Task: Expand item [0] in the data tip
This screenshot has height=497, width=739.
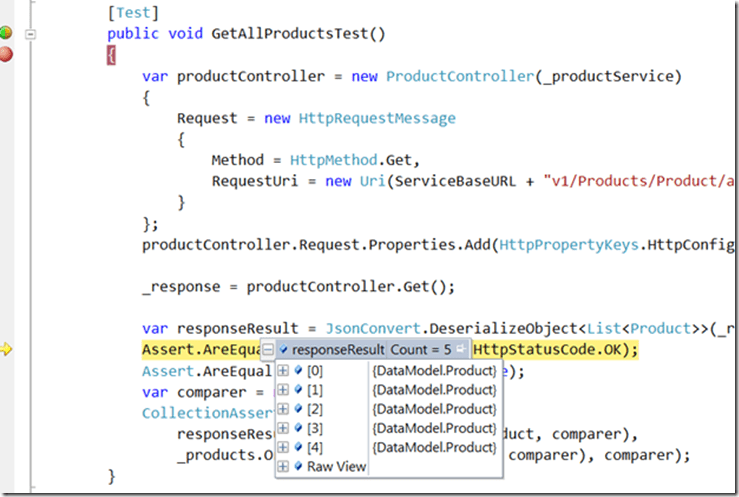Action: pyautogui.click(x=284, y=371)
